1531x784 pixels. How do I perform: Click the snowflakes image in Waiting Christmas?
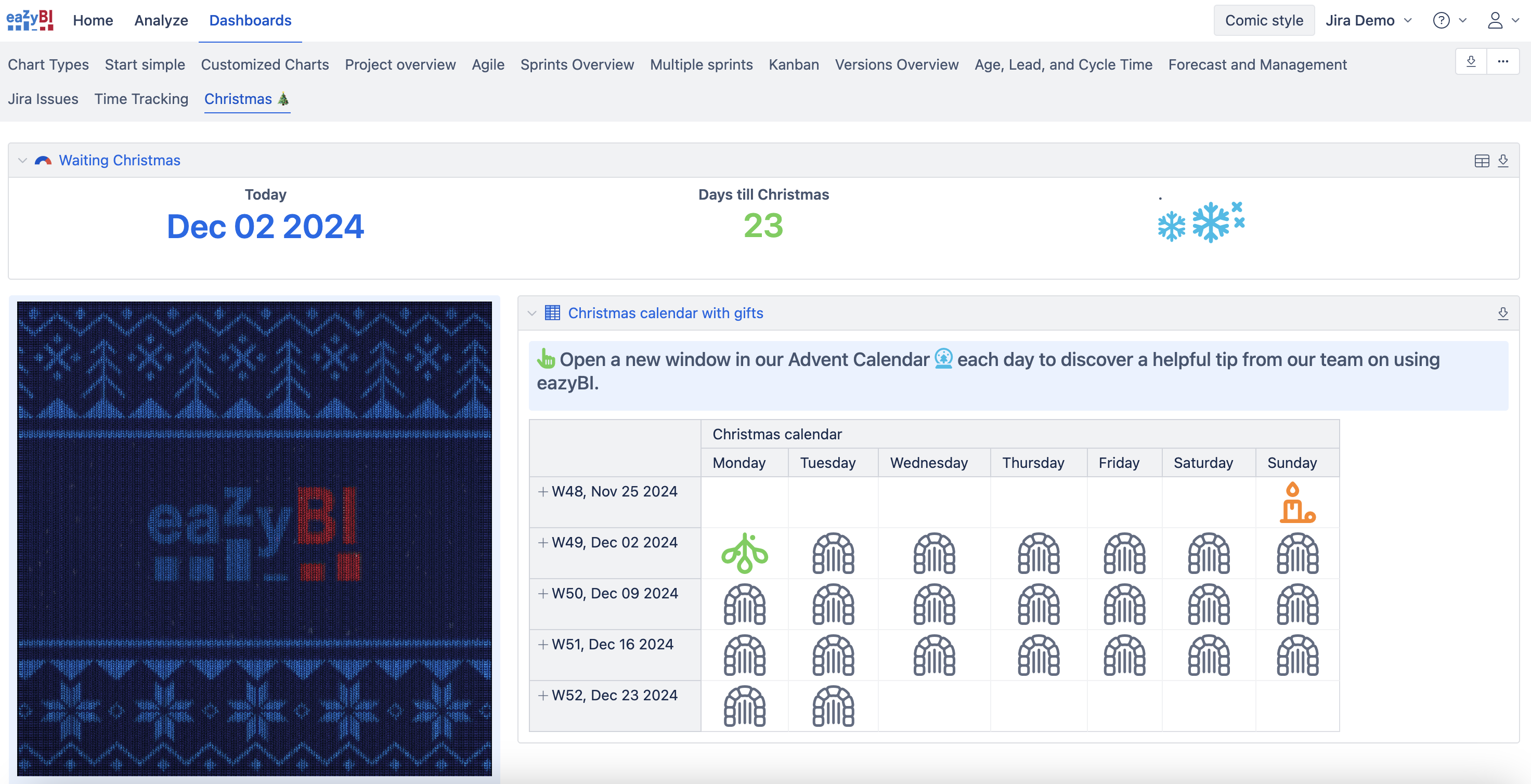tap(1201, 221)
